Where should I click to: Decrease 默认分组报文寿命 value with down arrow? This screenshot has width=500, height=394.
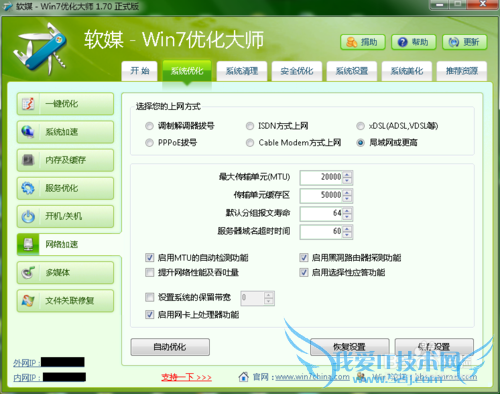pos(347,217)
